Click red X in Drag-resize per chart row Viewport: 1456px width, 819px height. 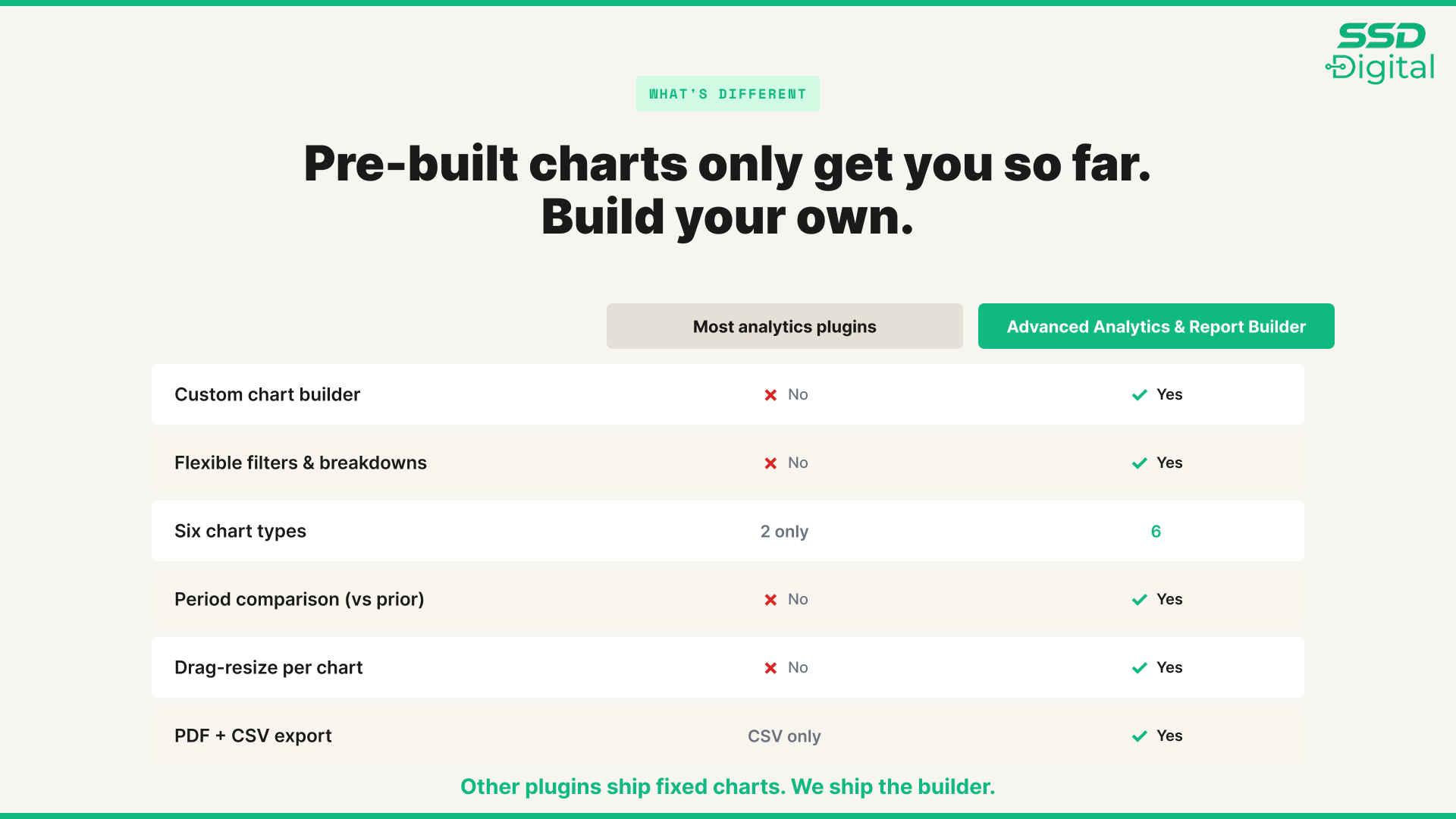tap(770, 668)
